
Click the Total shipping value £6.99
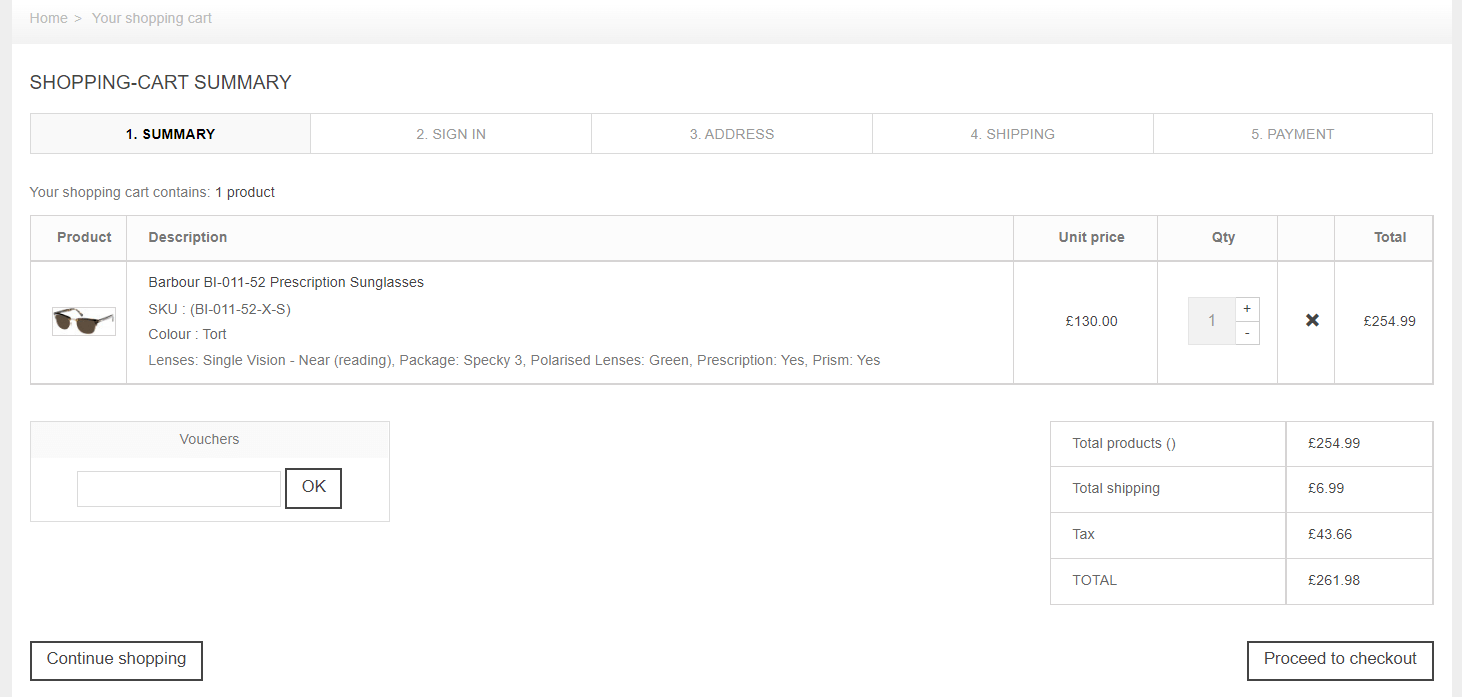point(1326,488)
